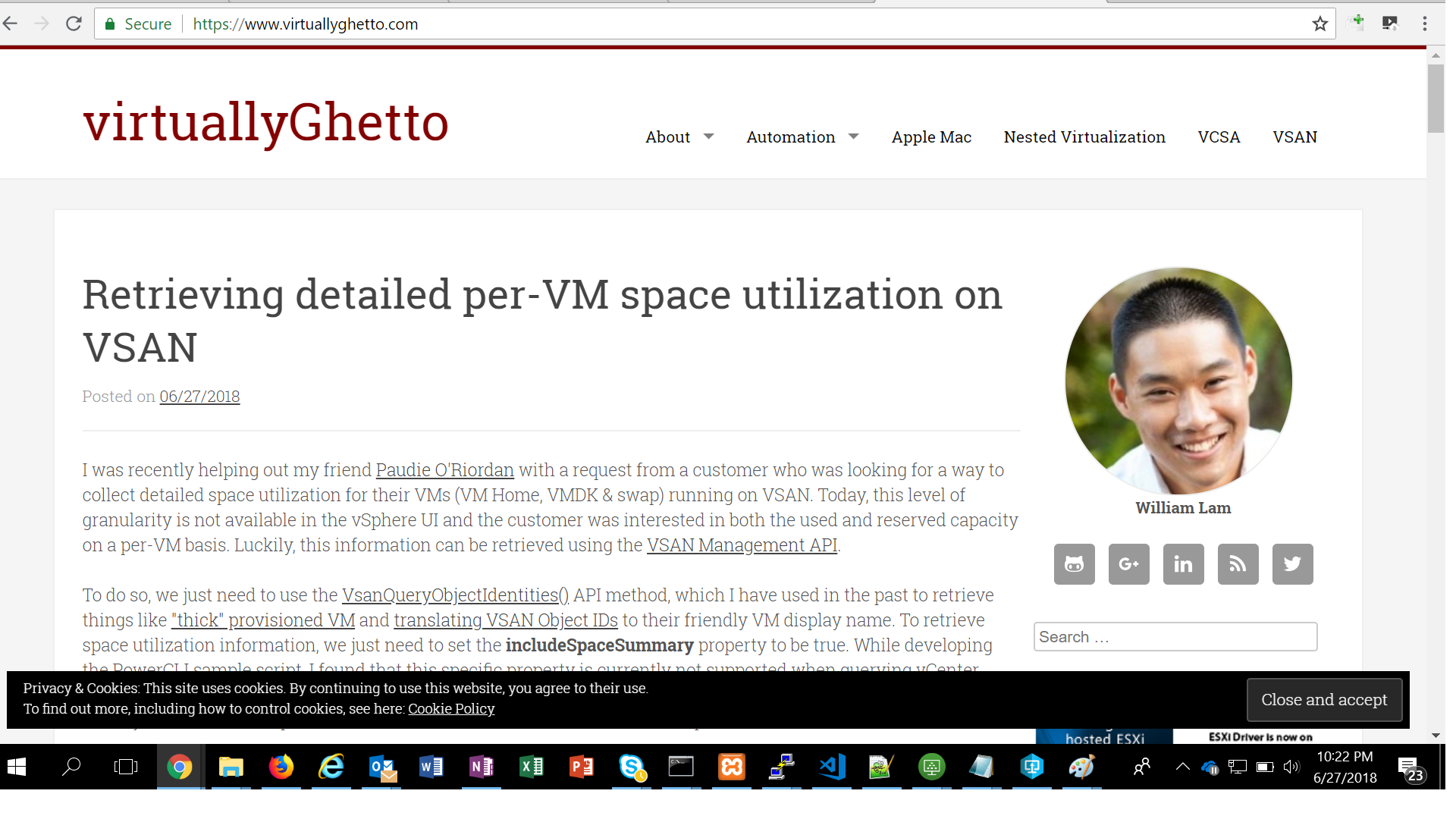
Task: Click the site Search input field
Action: (x=1174, y=637)
